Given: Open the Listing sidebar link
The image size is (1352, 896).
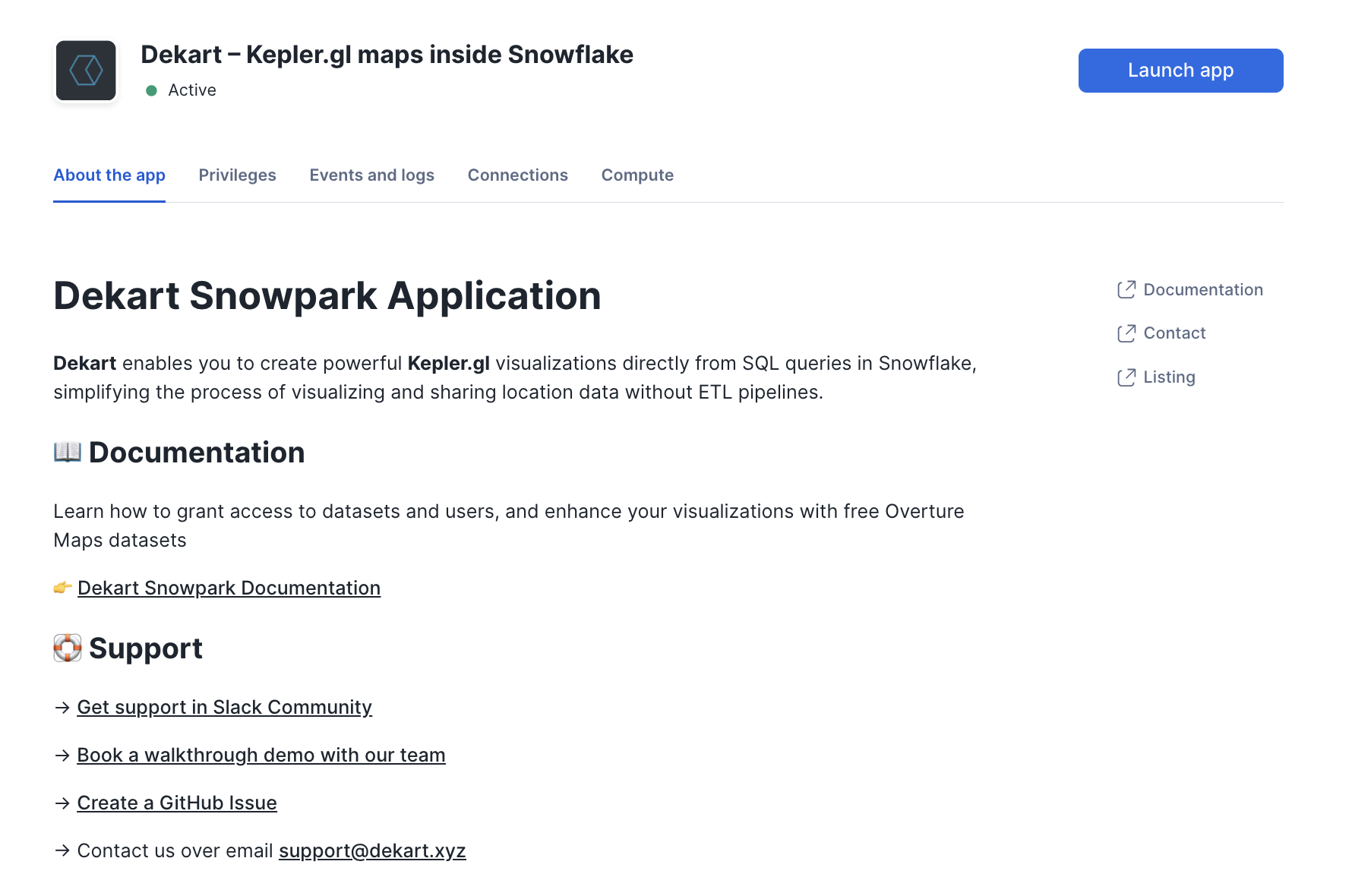Looking at the screenshot, I should click(x=1169, y=377).
